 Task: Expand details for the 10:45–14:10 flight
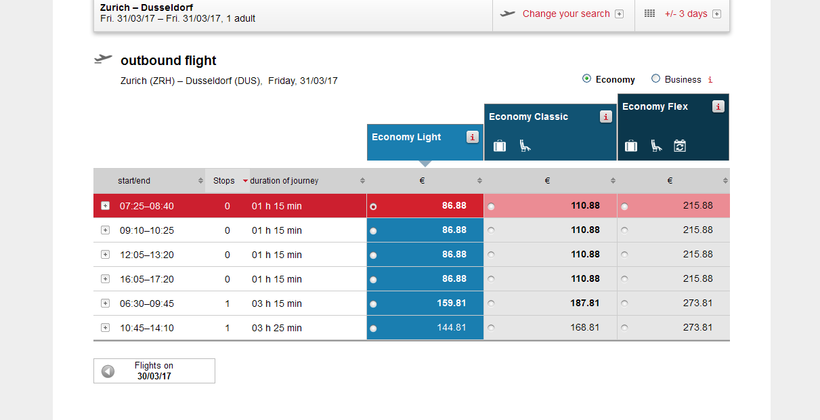click(x=105, y=327)
